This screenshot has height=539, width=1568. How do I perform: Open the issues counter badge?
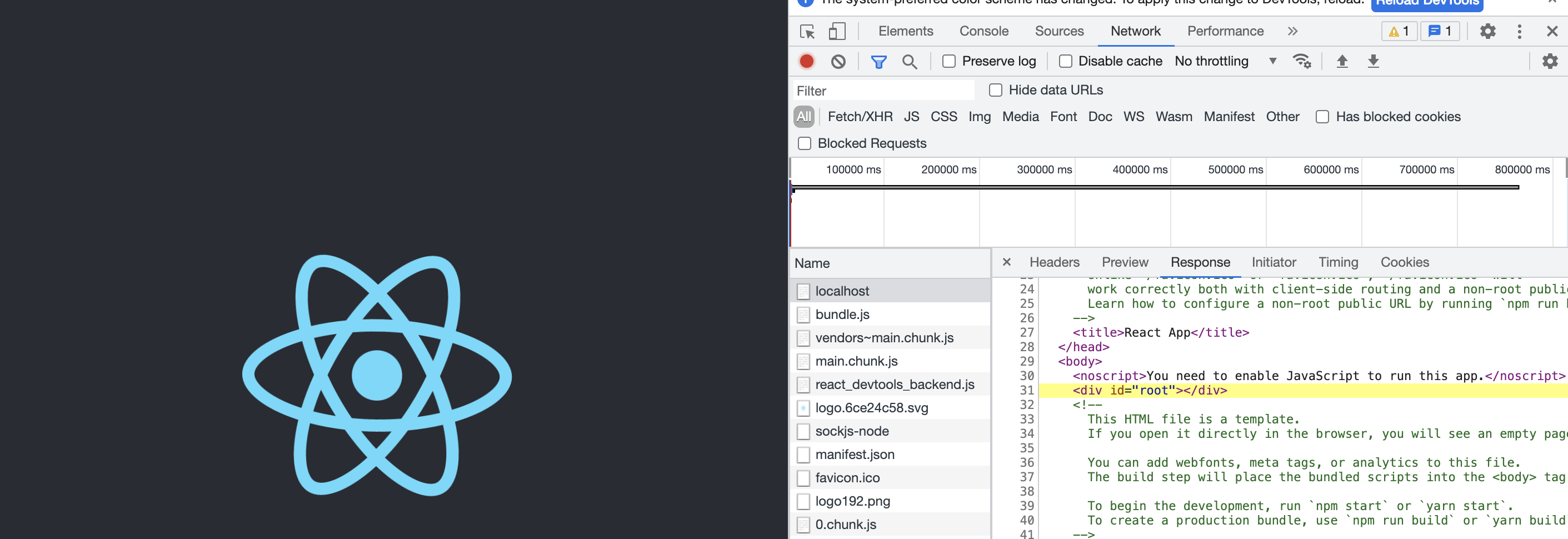tap(1440, 32)
